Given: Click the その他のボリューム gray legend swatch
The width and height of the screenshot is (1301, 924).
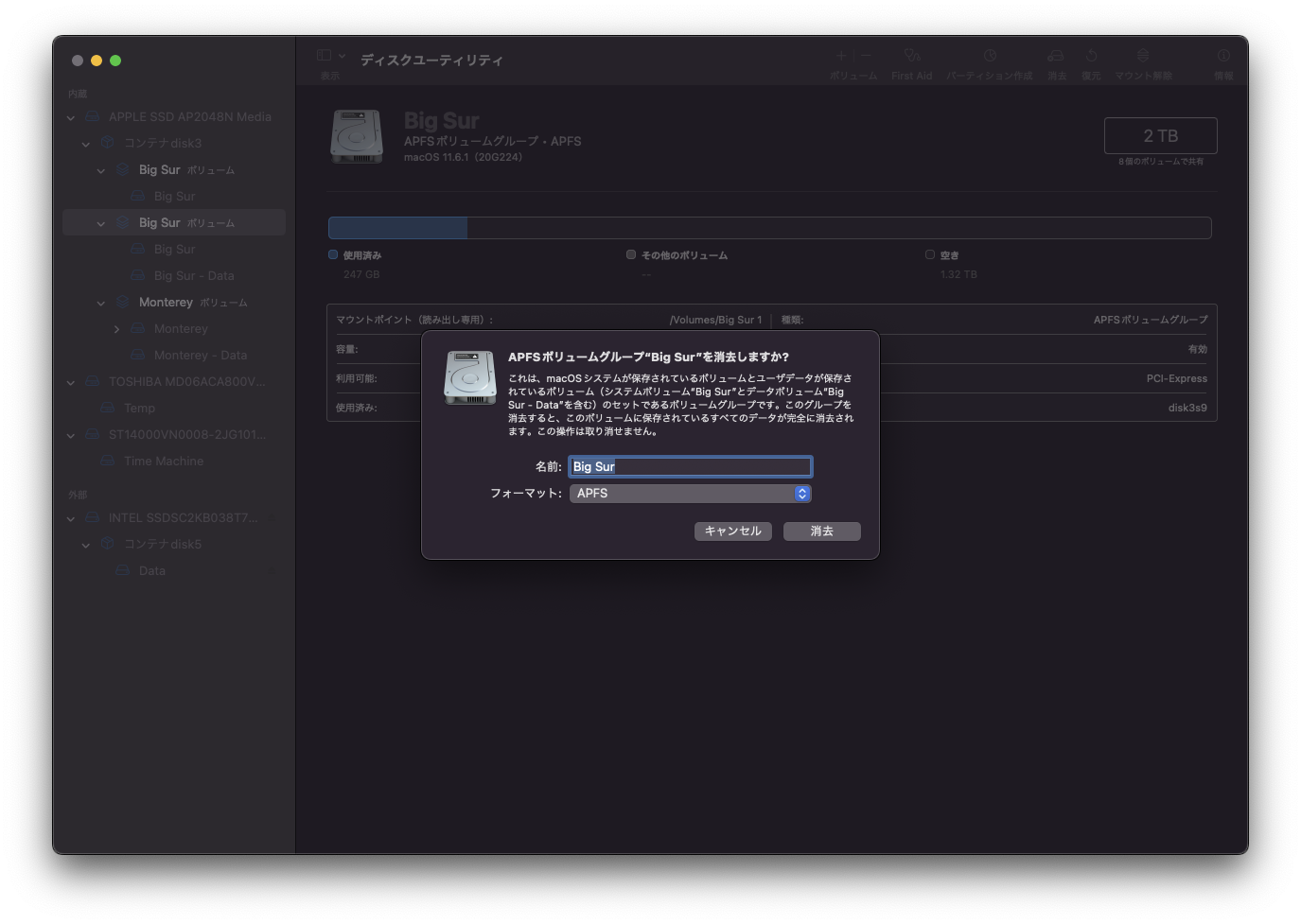Looking at the screenshot, I should click(x=631, y=254).
